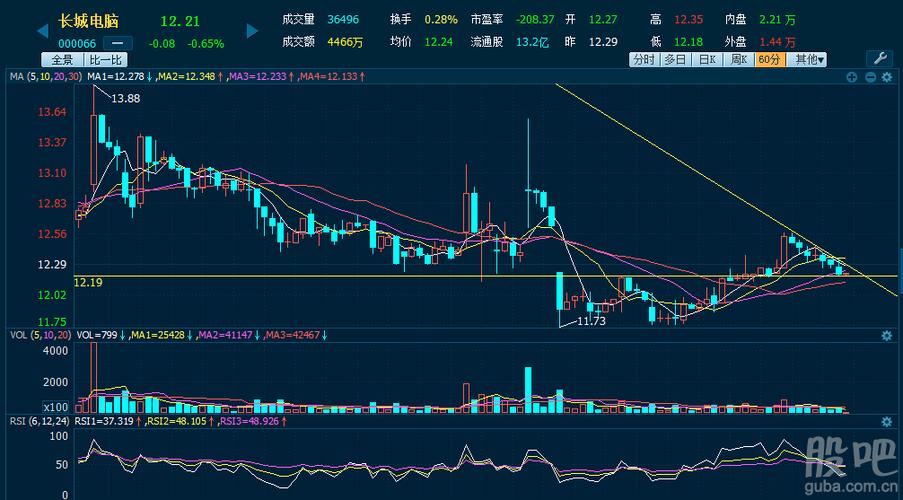Click the 内盘 value 2.21万
Image resolution: width=903 pixels, height=500 pixels.
tap(777, 20)
